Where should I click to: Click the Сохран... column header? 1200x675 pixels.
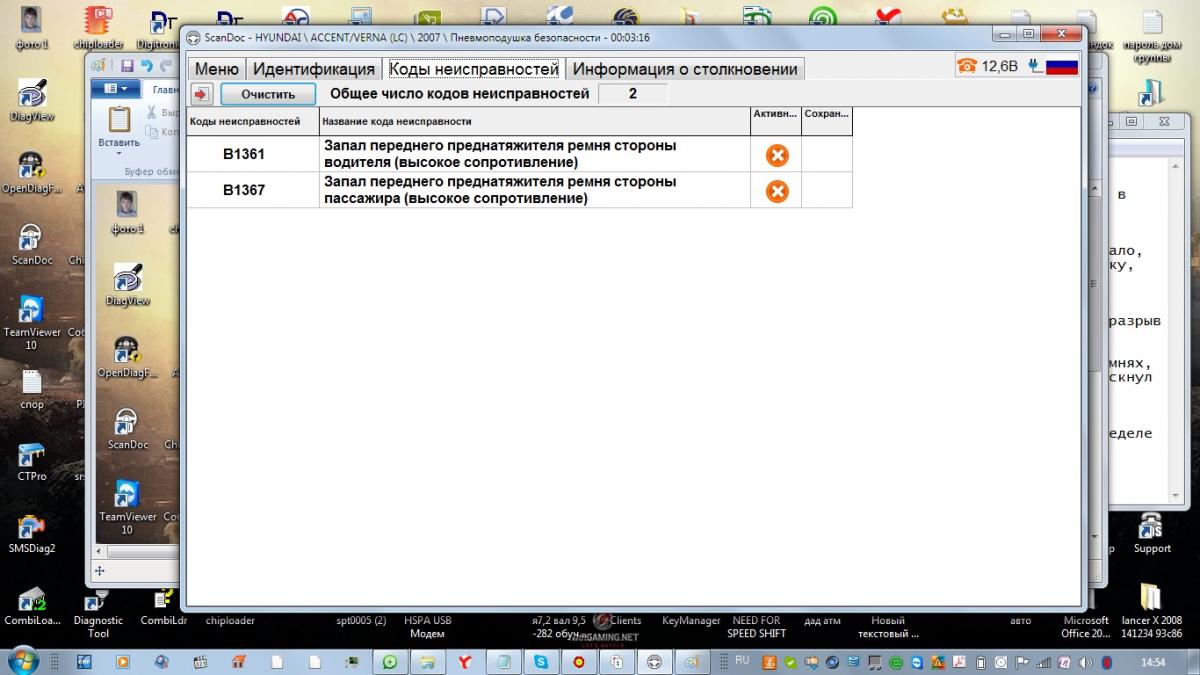tap(827, 121)
